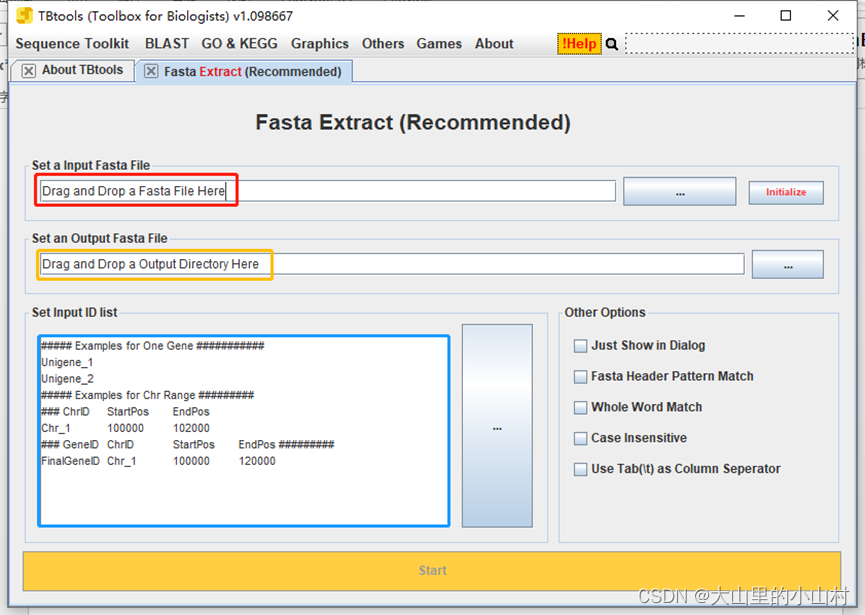Open the Games menu
Screen dimensions: 865x615
coord(439,44)
